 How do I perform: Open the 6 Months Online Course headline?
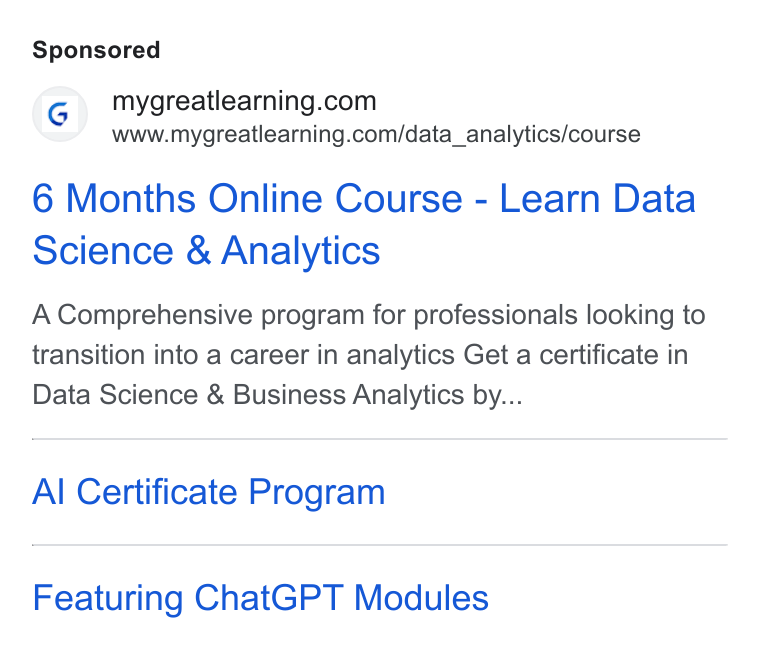(x=364, y=224)
